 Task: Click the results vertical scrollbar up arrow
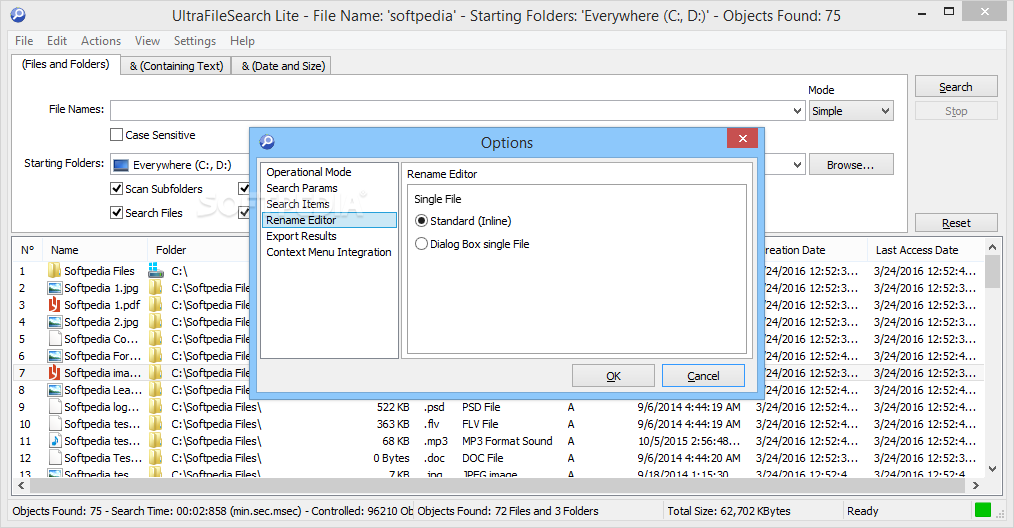[993, 247]
